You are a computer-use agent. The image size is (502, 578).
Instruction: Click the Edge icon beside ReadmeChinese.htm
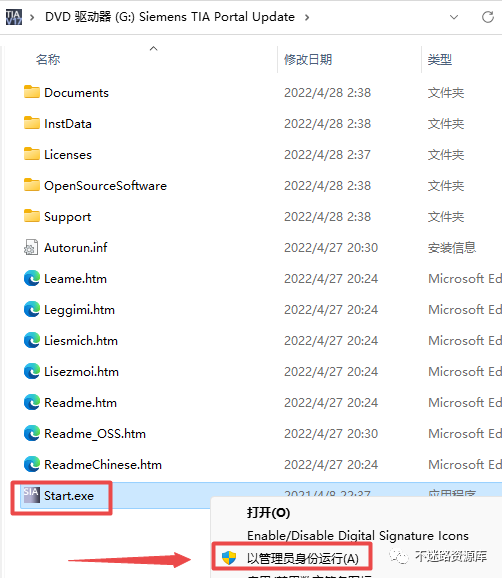coord(32,464)
